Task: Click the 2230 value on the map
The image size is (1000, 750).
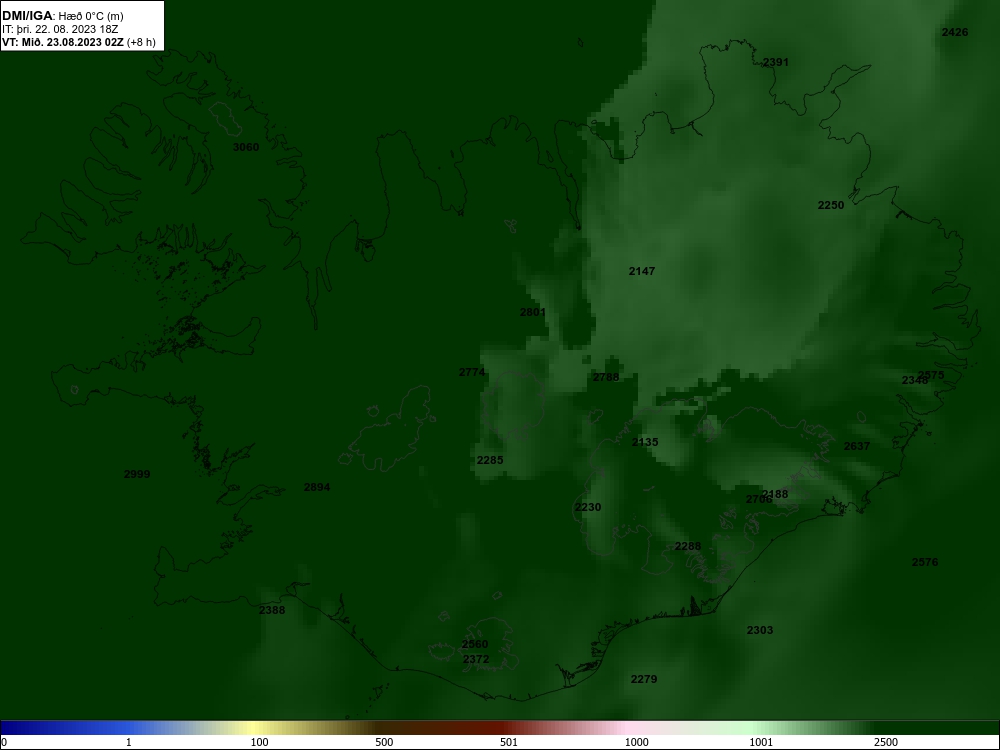Action: point(588,508)
